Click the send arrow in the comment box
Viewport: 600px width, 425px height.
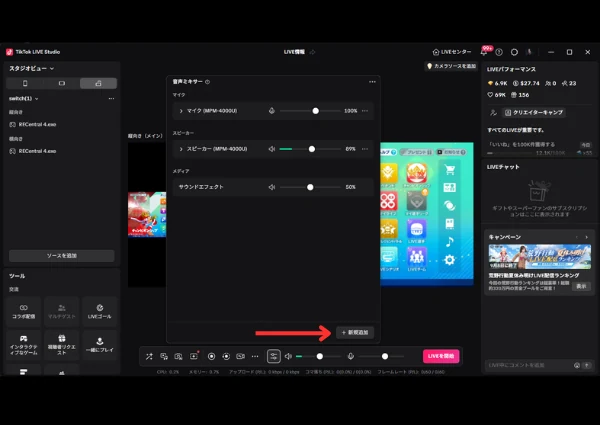pos(587,365)
